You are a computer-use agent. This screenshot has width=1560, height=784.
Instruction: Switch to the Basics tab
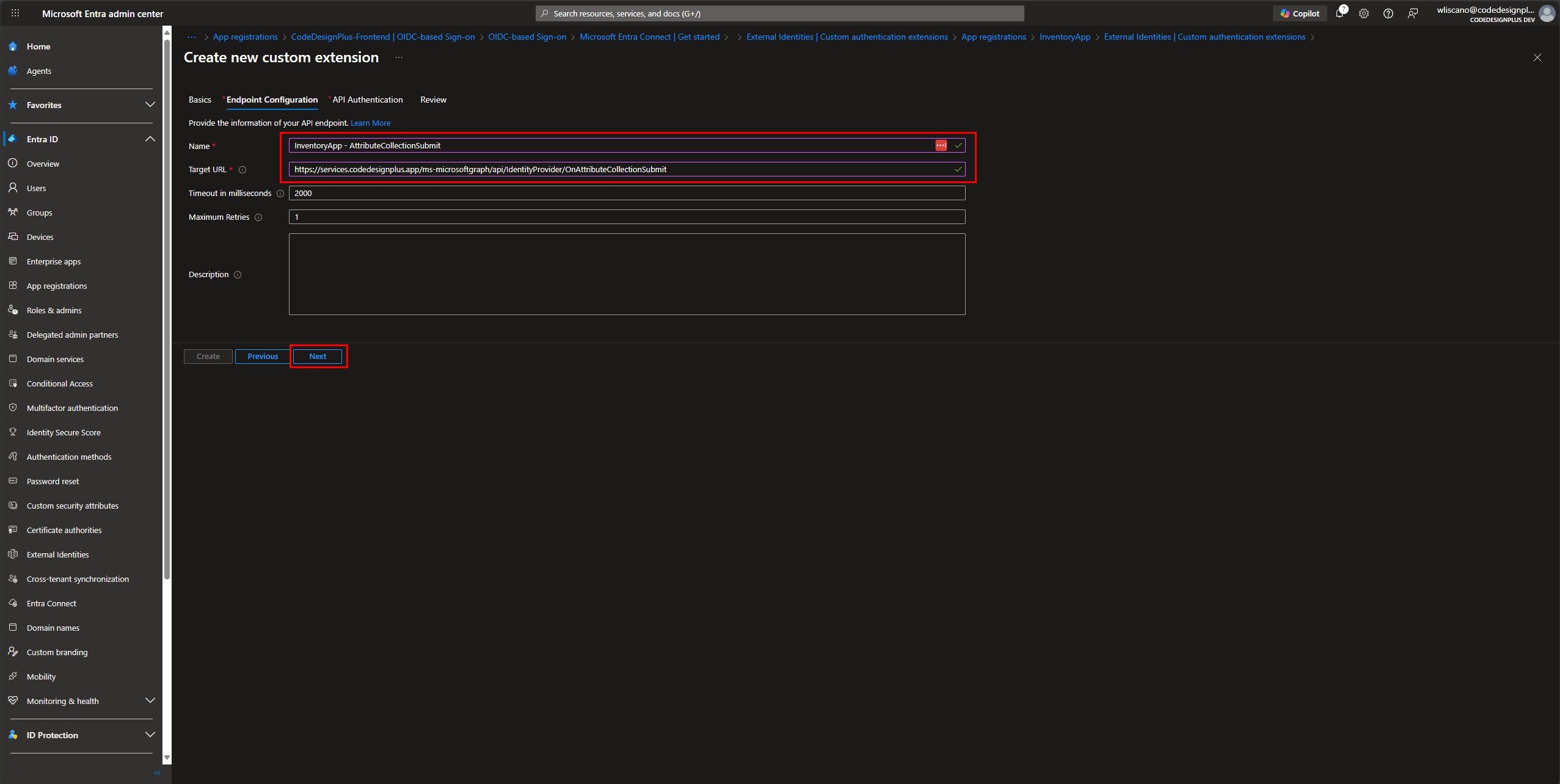tap(200, 100)
